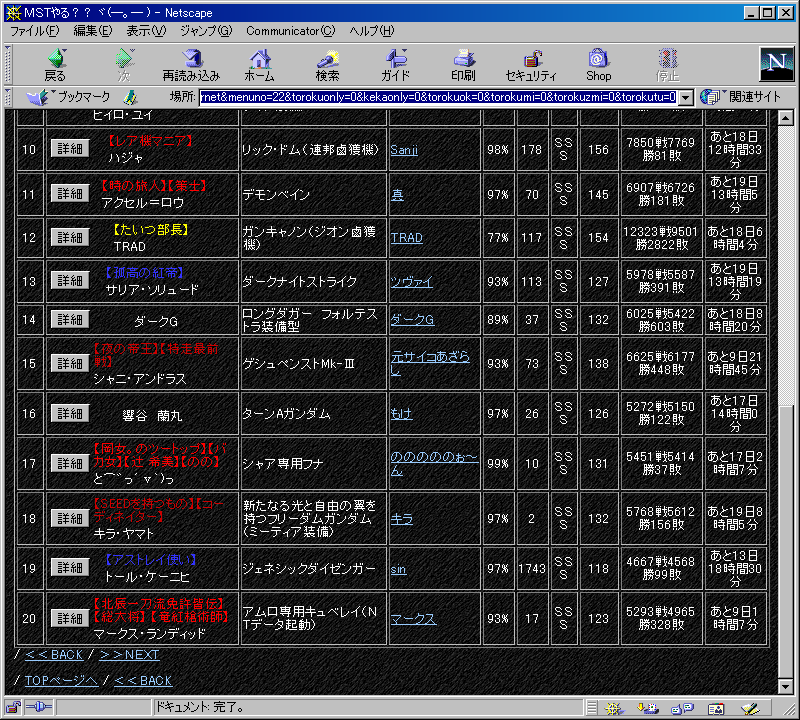Open Address Book icon in component bar
This screenshot has width=800, height=720.
[716, 708]
